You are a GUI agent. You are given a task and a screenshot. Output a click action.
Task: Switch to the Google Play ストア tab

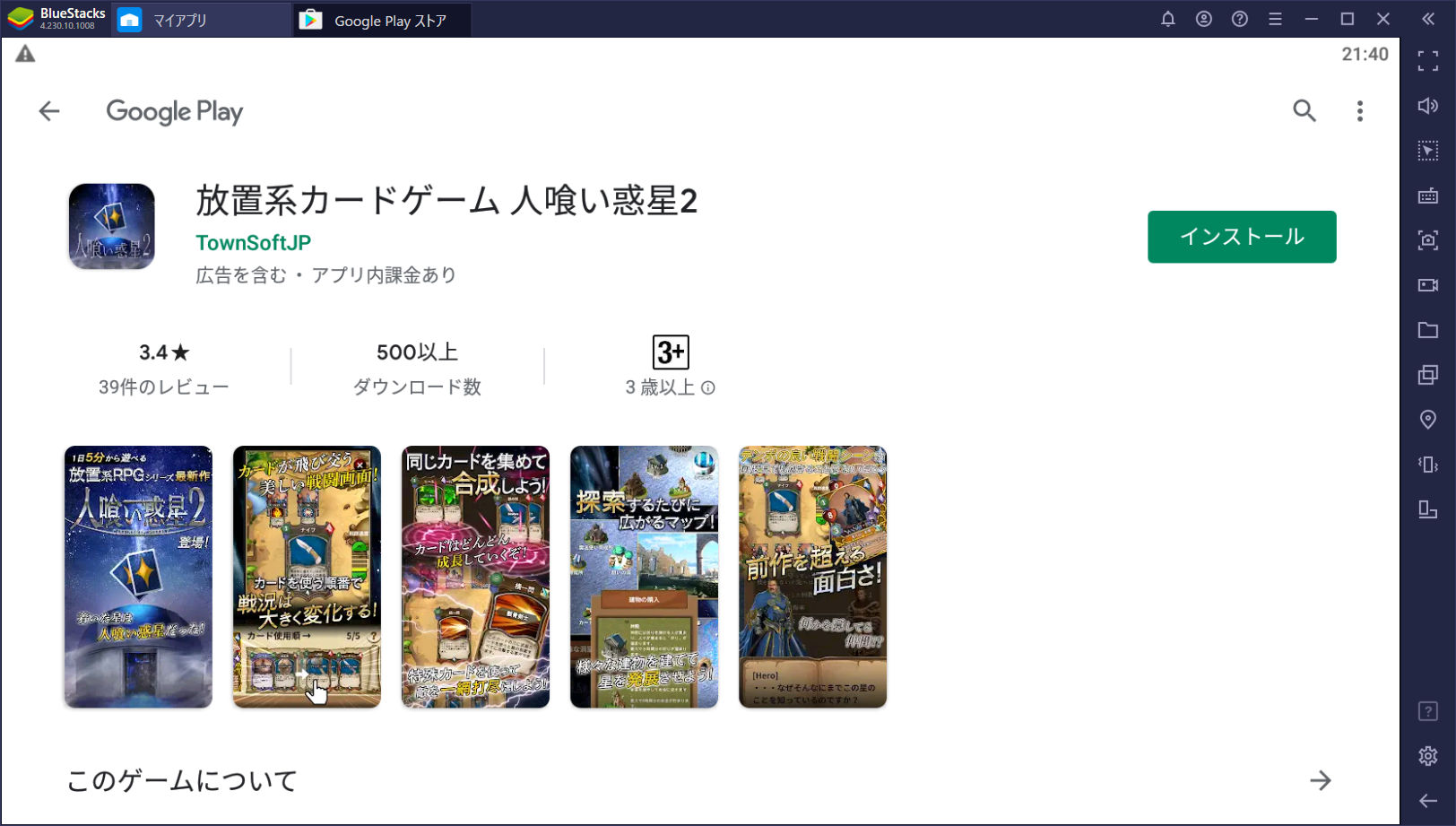(x=382, y=20)
